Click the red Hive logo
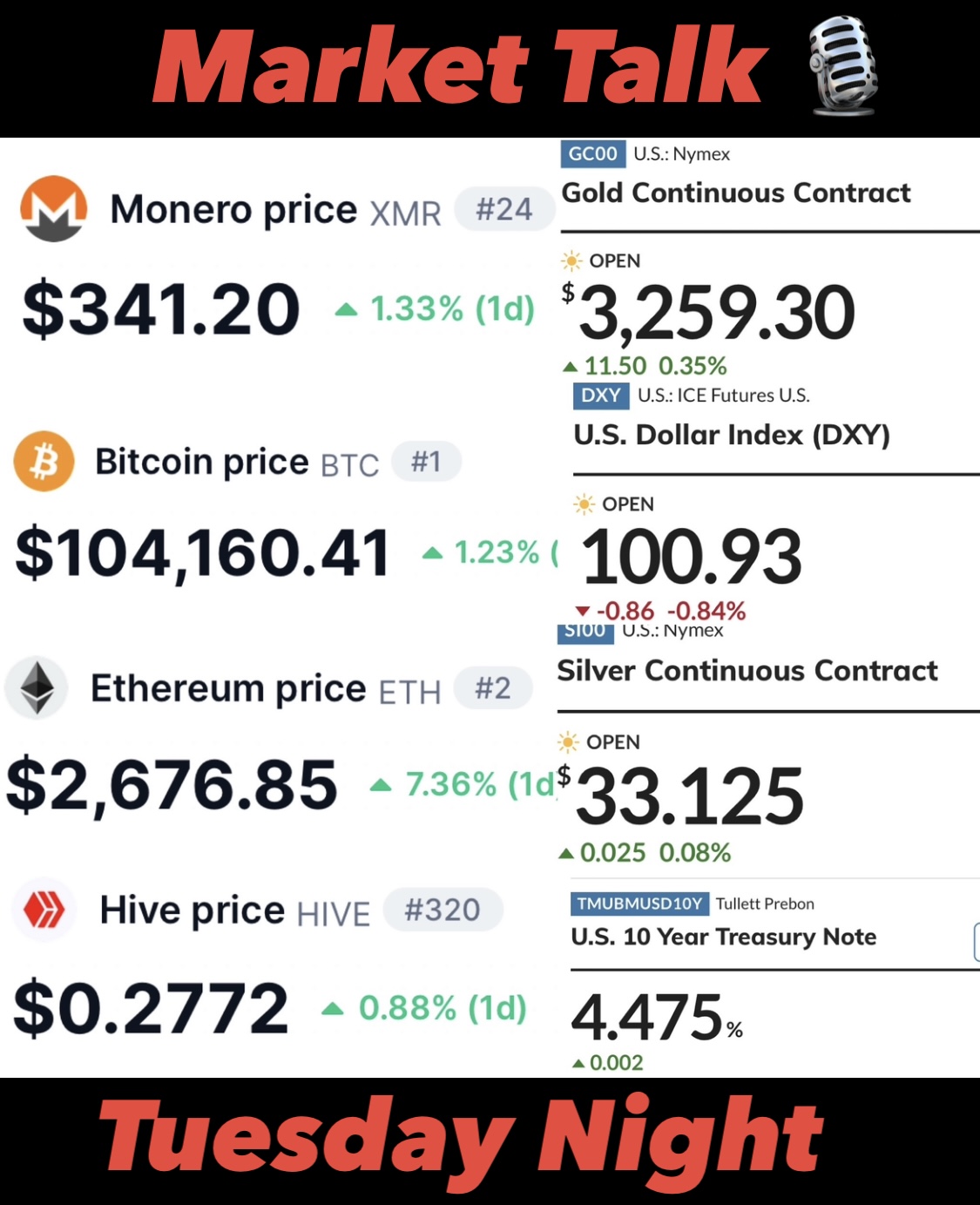This screenshot has height=1205, width=980. point(44,911)
